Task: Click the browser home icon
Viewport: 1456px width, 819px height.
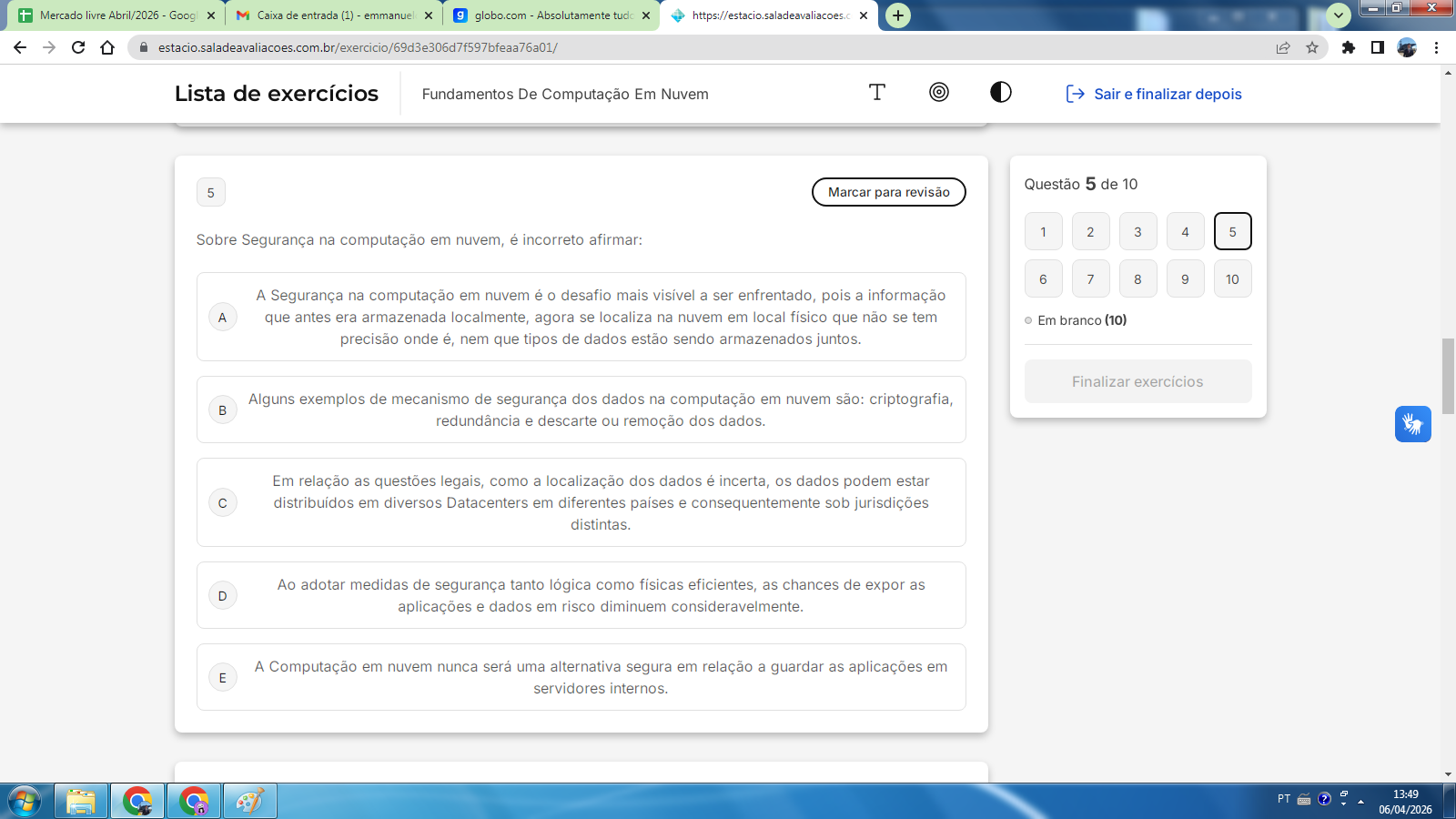Action: point(107,47)
